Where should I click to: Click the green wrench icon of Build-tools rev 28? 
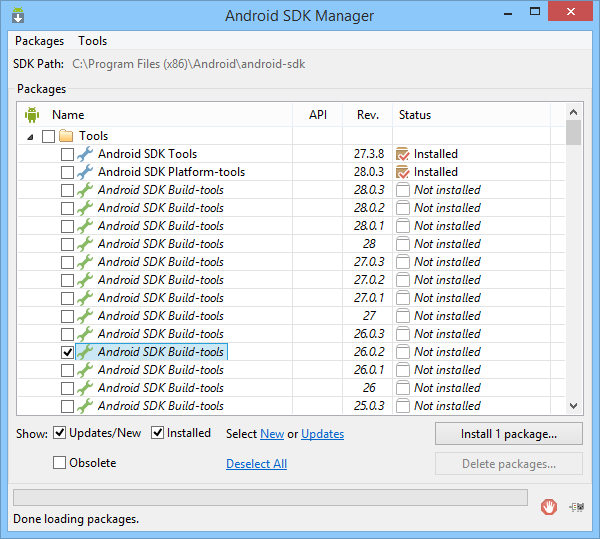[85, 244]
